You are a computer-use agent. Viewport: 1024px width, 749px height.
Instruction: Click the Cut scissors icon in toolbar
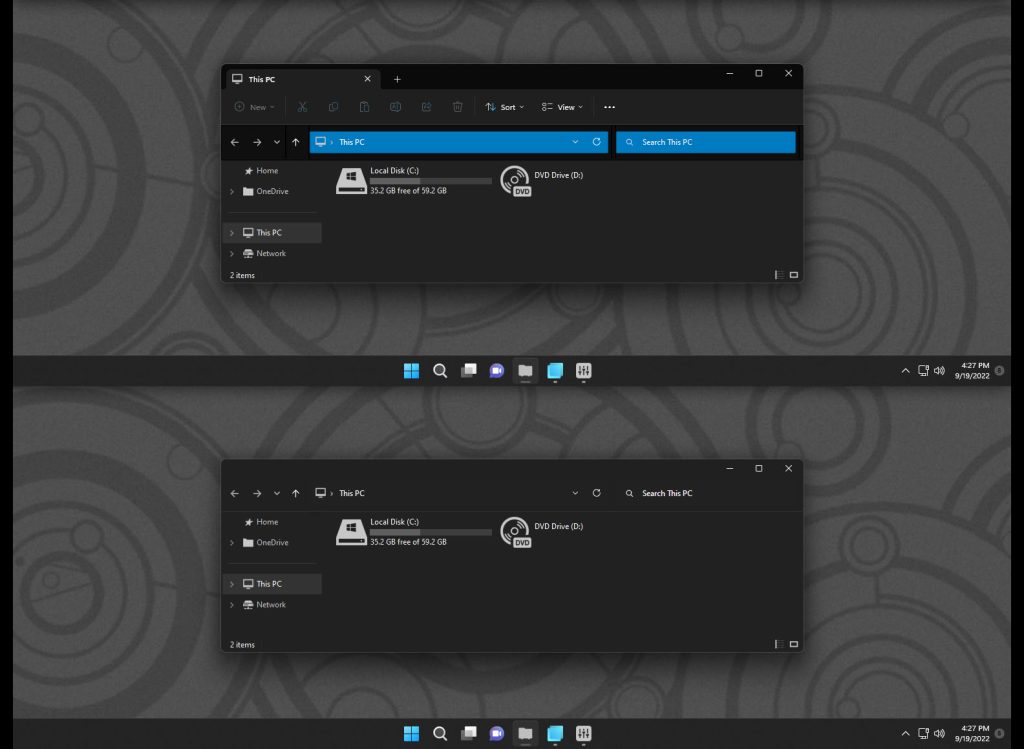tap(302, 107)
